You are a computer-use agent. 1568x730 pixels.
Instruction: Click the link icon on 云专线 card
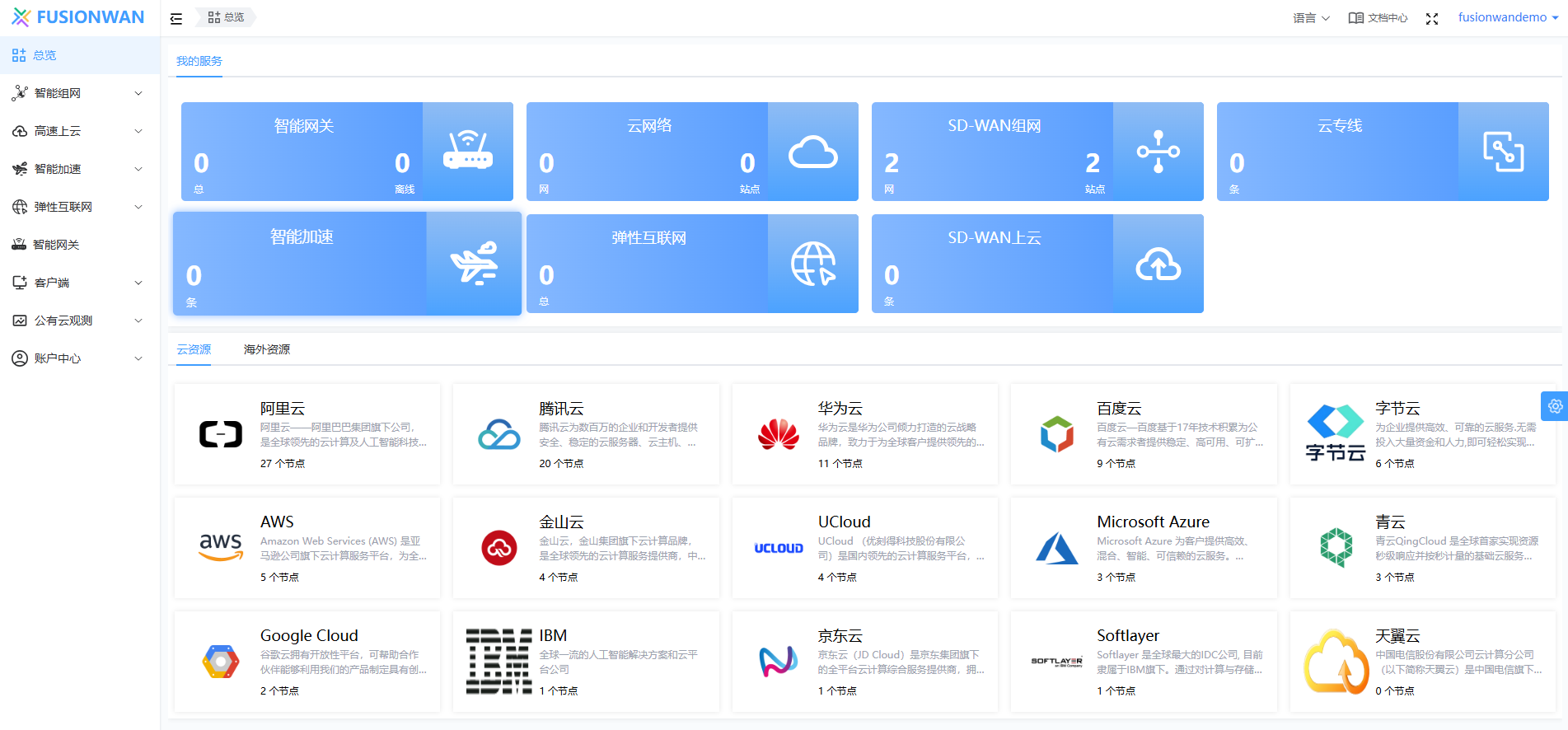click(1504, 152)
